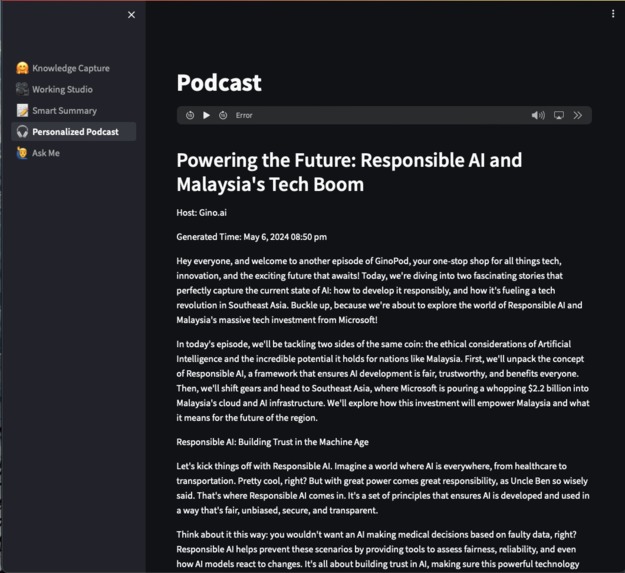
Task: Click the 'Host: Gino.ai' line
Action: click(202, 213)
